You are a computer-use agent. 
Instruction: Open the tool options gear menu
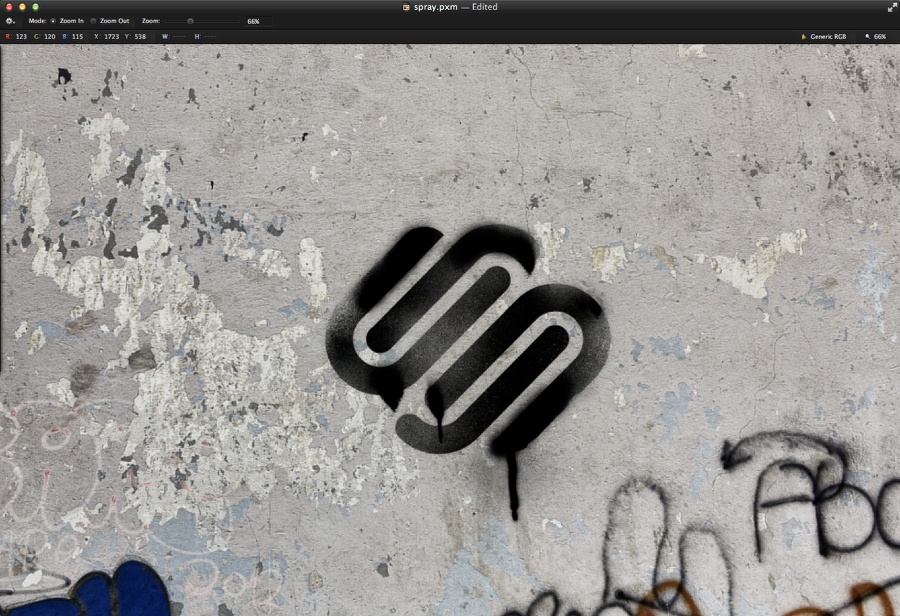pos(10,21)
